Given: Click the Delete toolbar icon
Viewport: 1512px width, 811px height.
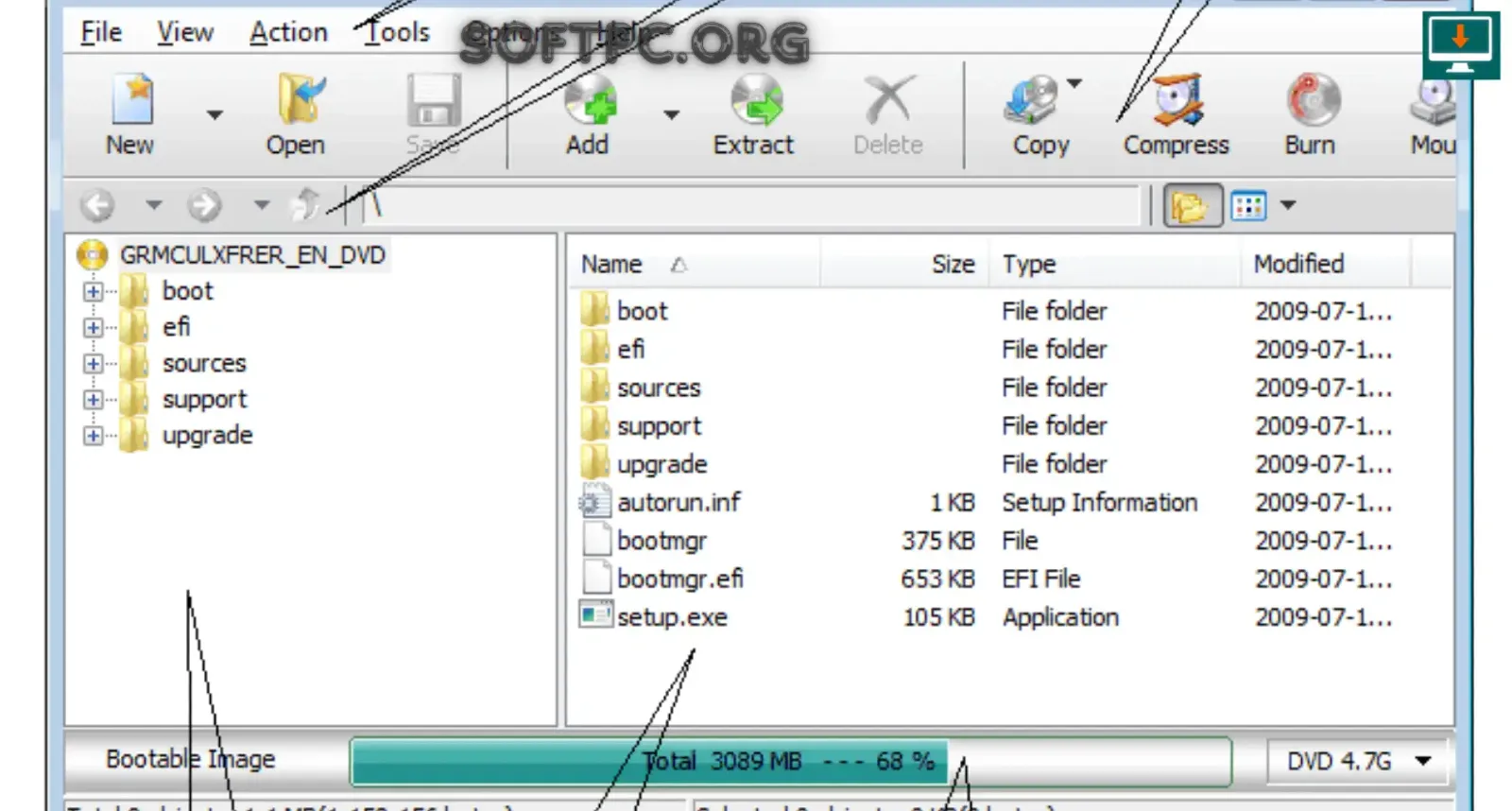Looking at the screenshot, I should (888, 100).
